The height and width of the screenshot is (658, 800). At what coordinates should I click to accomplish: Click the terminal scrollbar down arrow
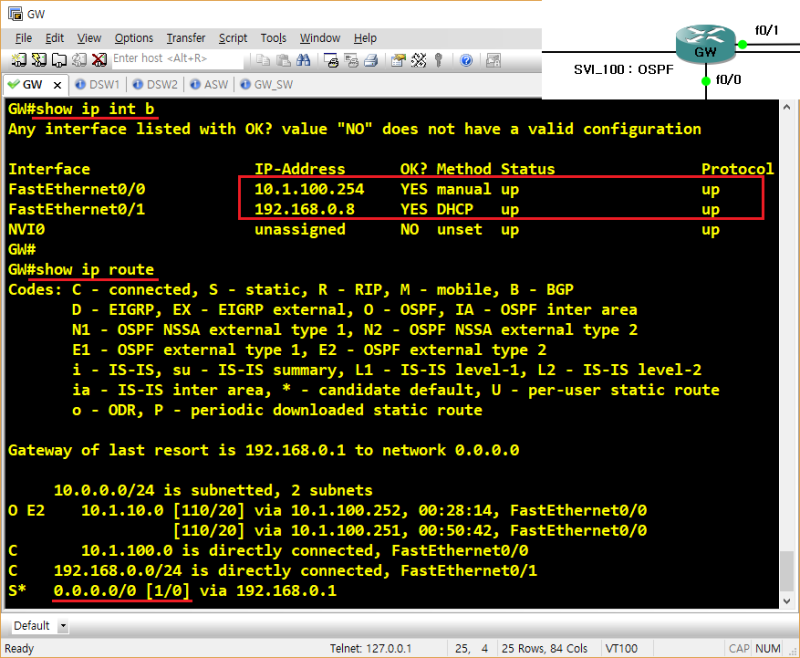[786, 600]
